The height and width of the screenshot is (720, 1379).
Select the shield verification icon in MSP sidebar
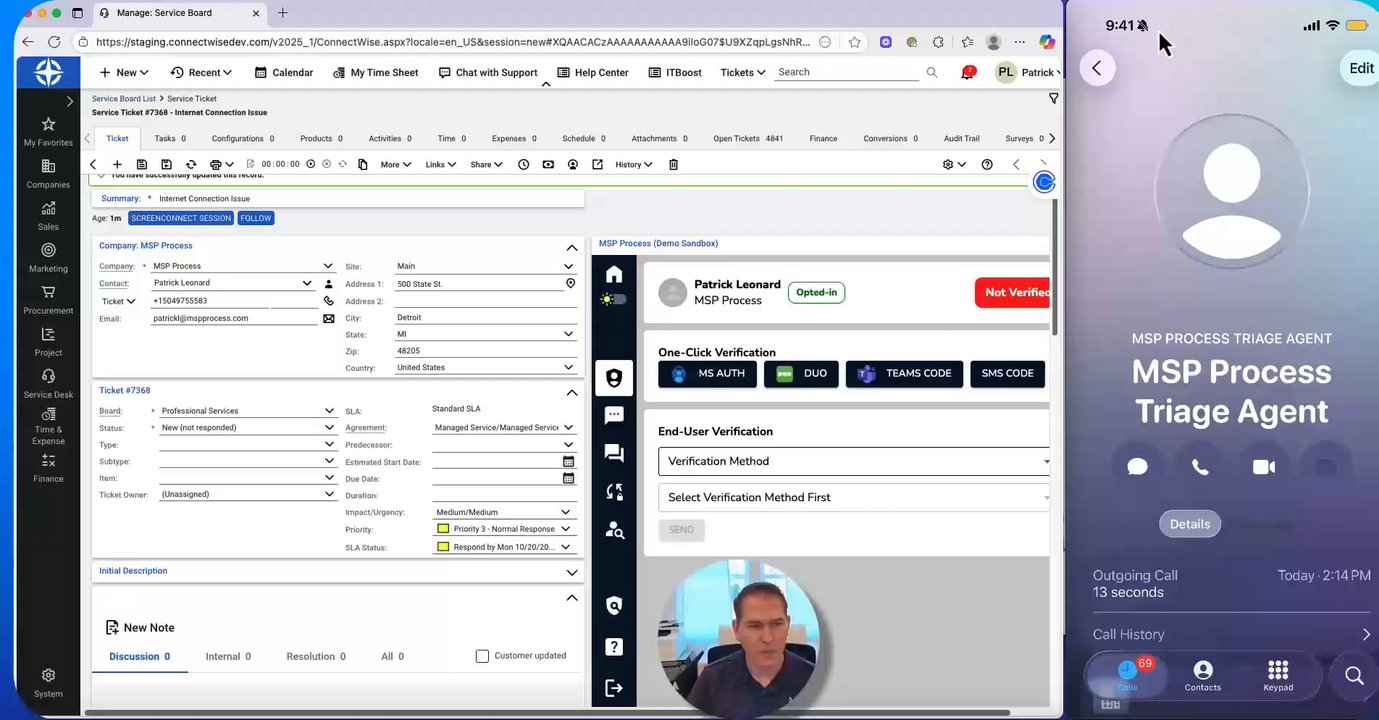coord(614,377)
